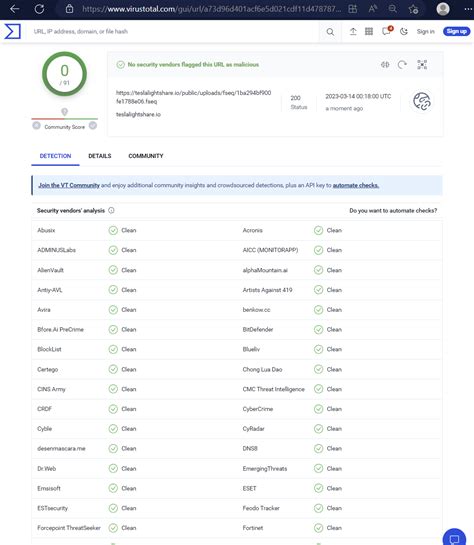Open the chat bubble button

pyautogui.click(x=454, y=538)
